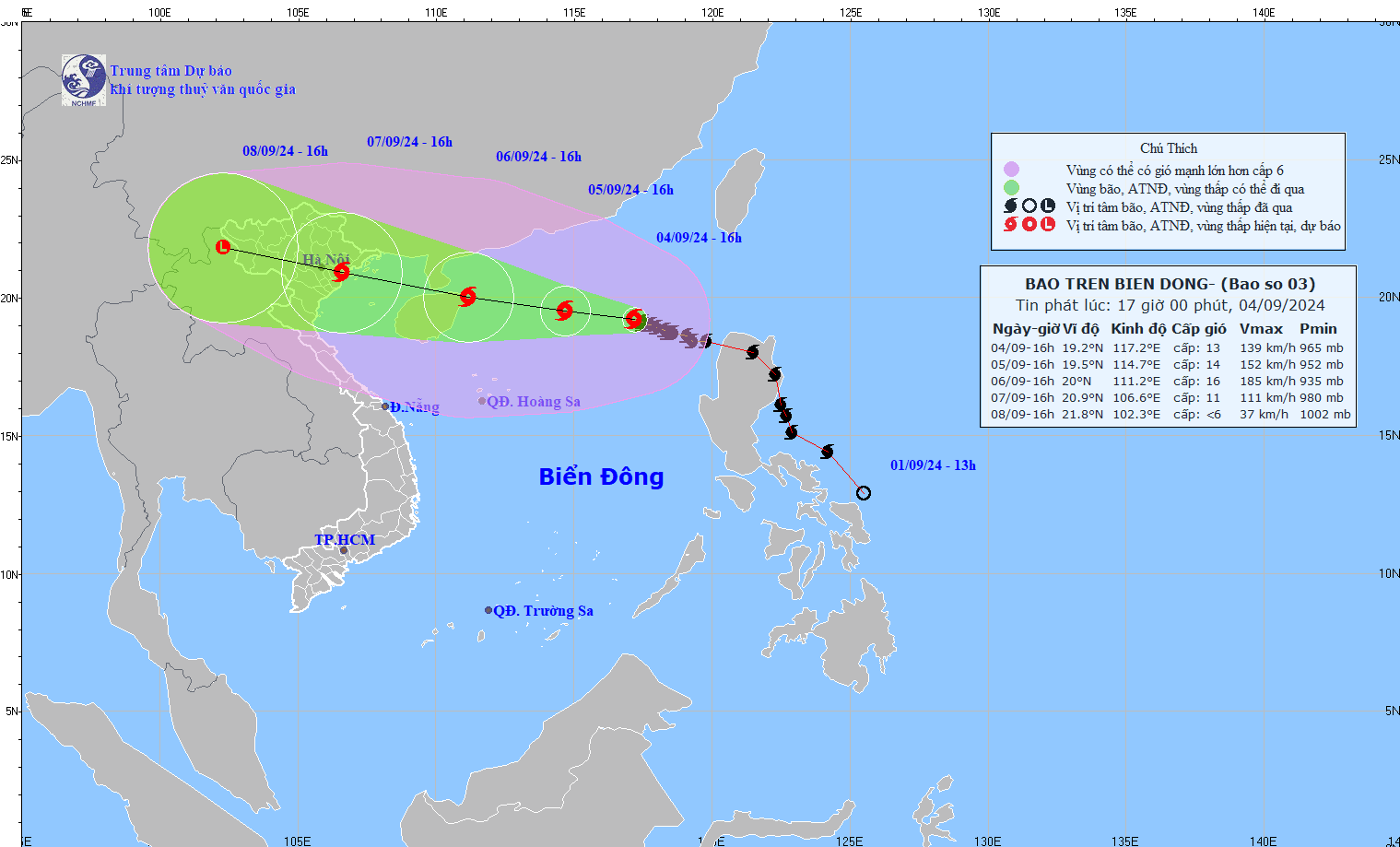Click table cell "935 mb"
This screenshot has width=1400, height=847.
pyautogui.click(x=1322, y=382)
